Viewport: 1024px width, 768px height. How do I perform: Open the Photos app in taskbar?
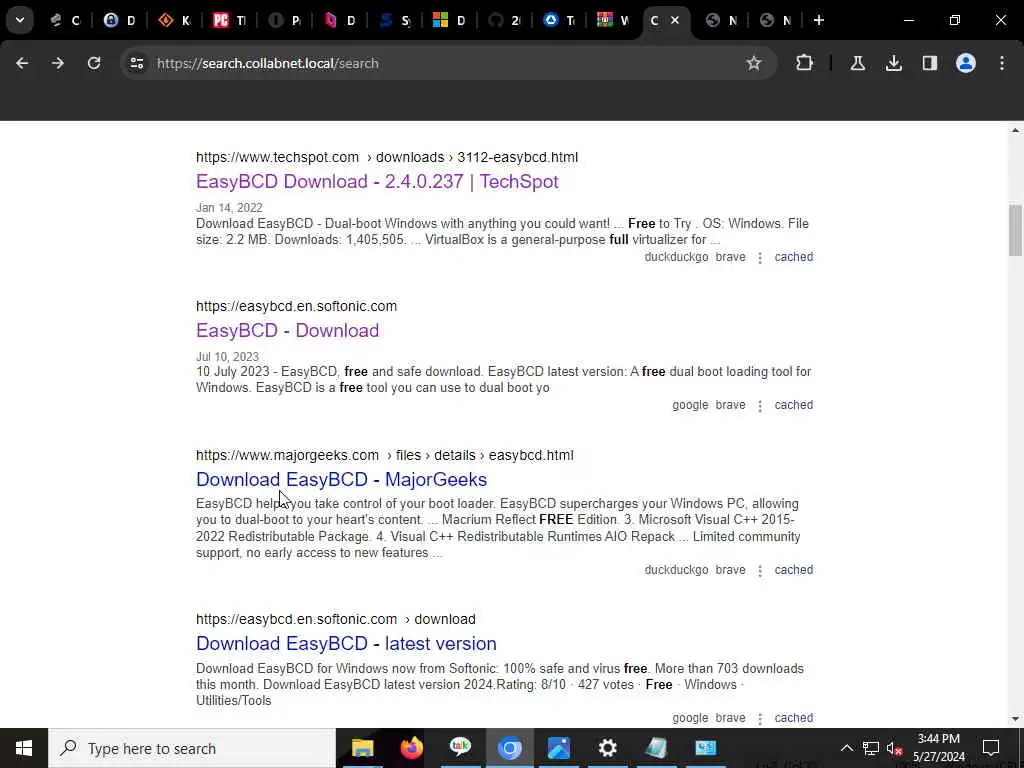click(558, 748)
